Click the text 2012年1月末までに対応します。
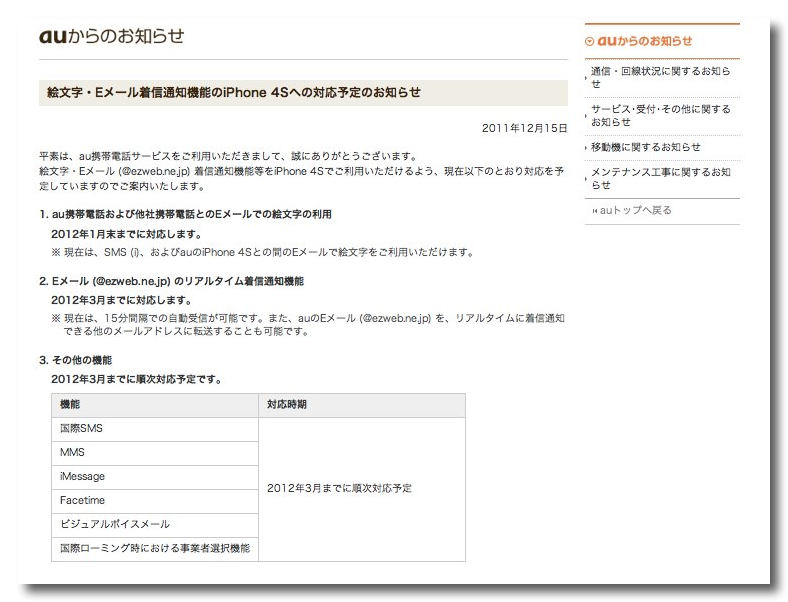The width and height of the screenshot is (788, 602). coord(127,234)
